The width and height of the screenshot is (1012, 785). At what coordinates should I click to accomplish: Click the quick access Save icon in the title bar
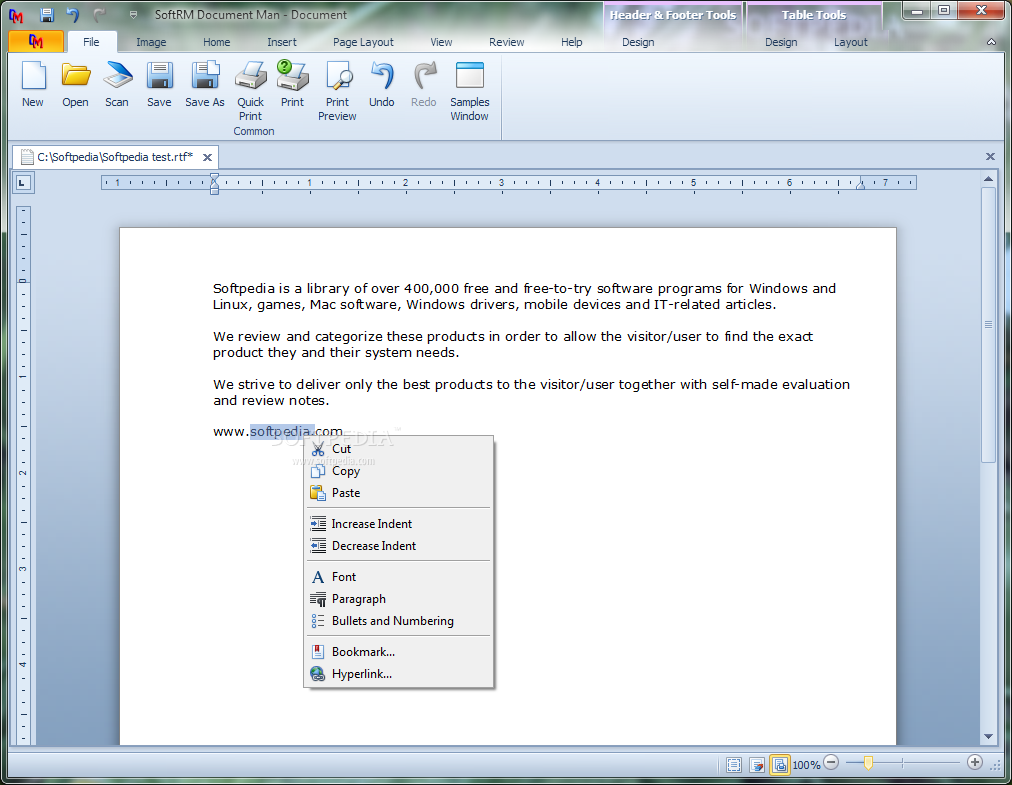(x=46, y=15)
